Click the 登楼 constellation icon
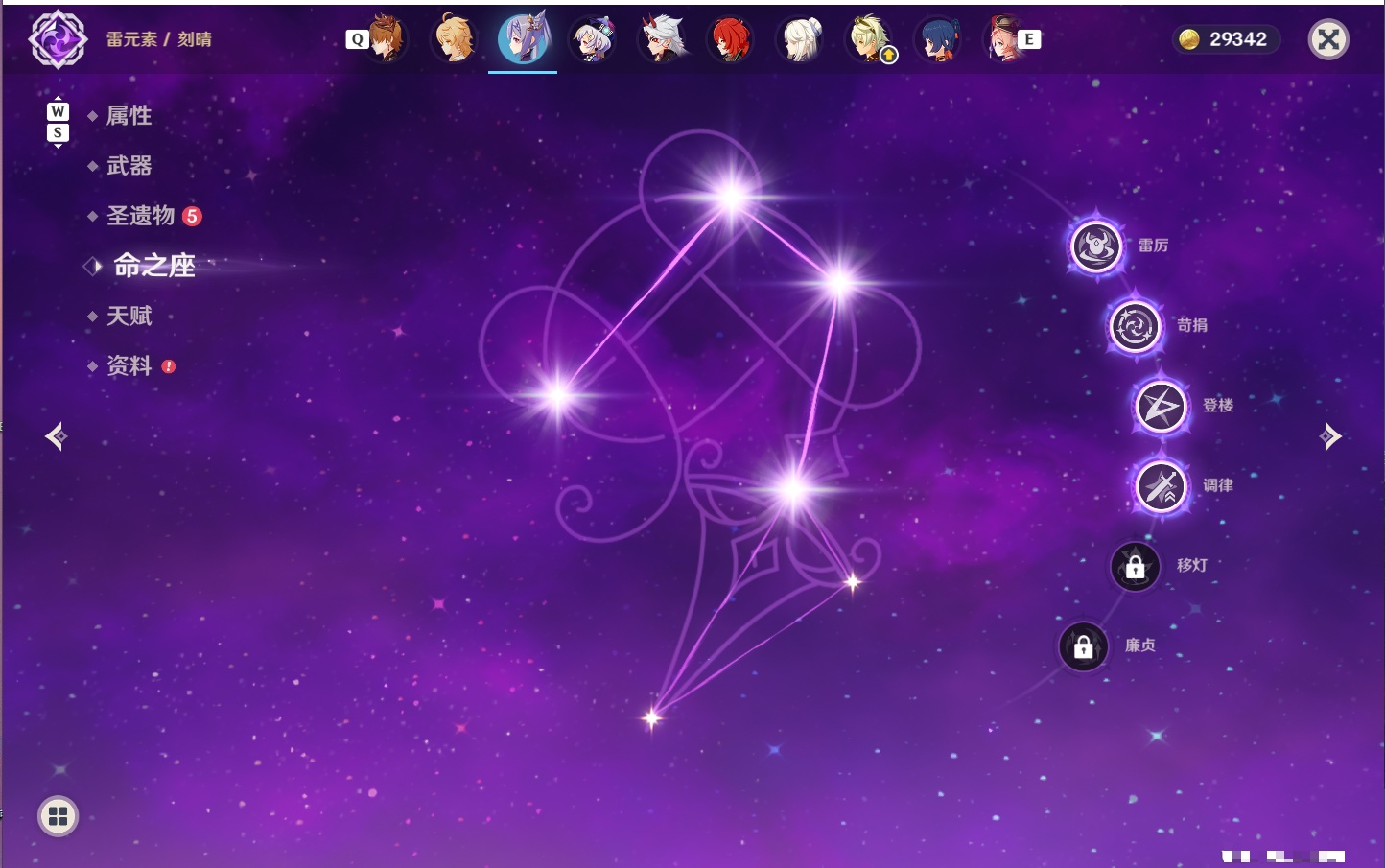Screen dimensions: 1385x868 1162,407
